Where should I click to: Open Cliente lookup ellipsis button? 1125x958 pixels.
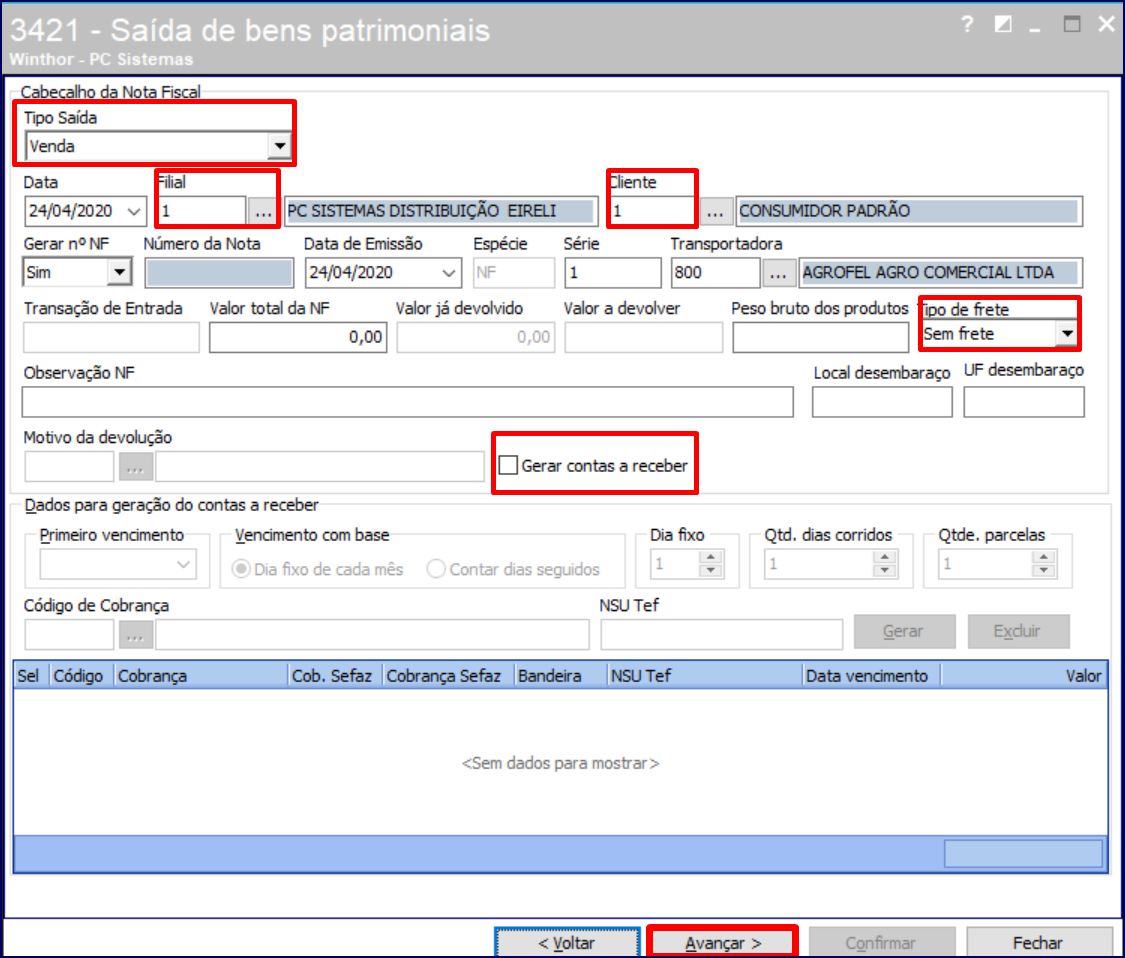[x=715, y=211]
